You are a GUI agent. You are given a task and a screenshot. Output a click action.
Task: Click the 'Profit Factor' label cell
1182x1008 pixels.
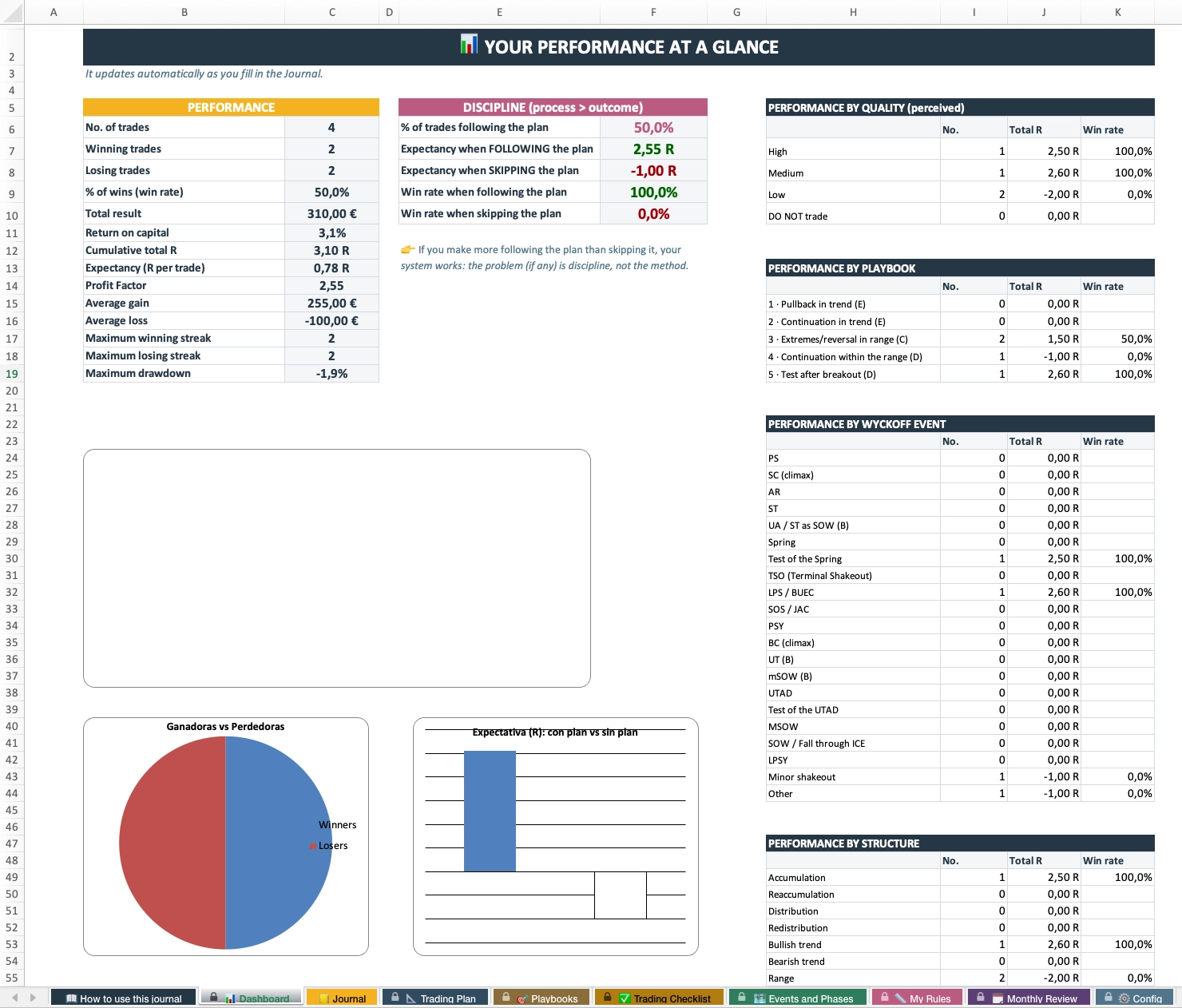coord(184,285)
